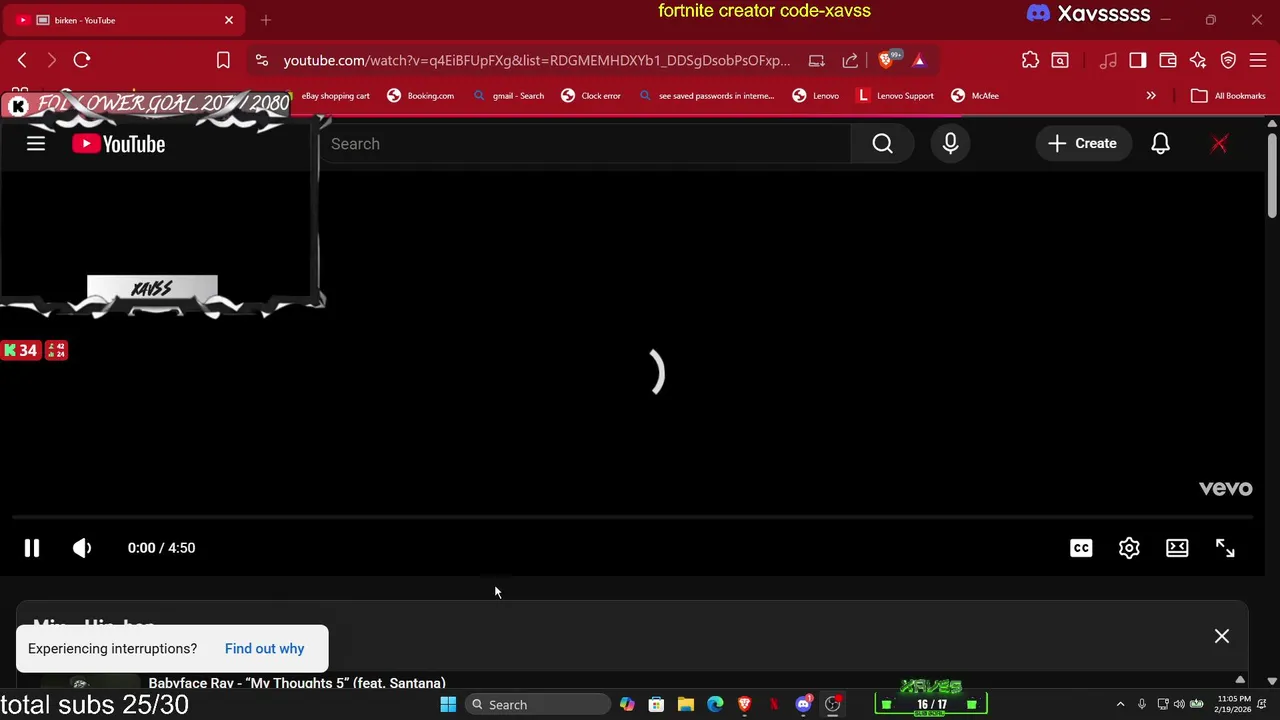Open see saved passwords bookmark
1280x720 pixels.
click(x=707, y=96)
